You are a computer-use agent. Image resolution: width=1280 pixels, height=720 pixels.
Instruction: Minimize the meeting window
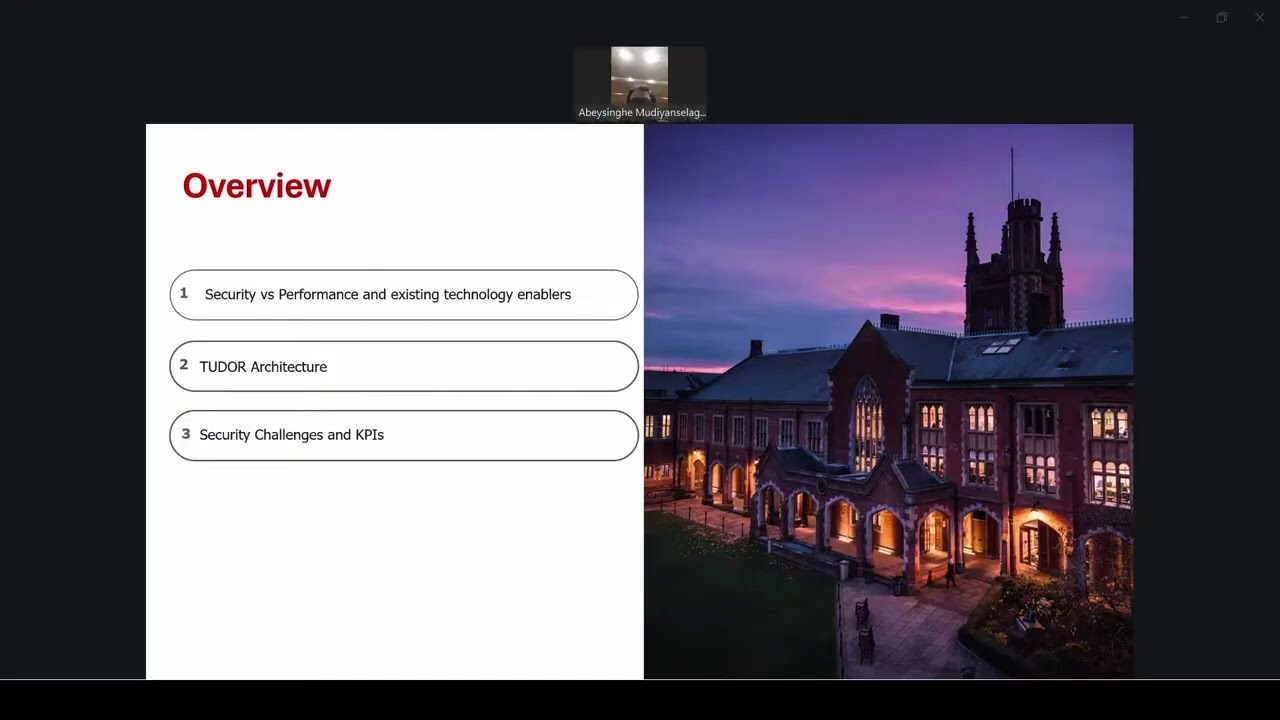(x=1183, y=17)
